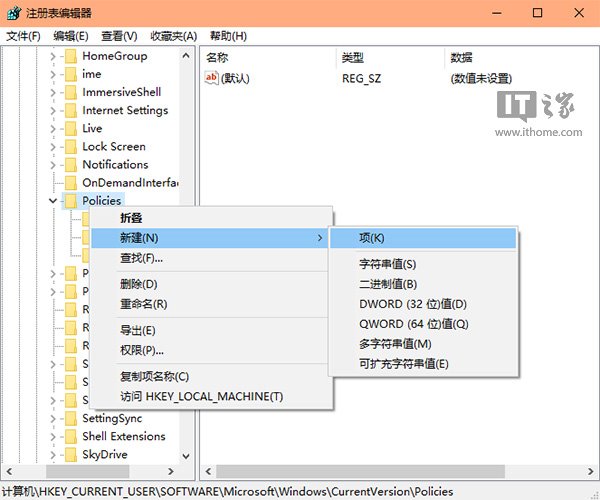Click the ab string icon of the default value
The height and width of the screenshot is (500, 600).
212,78
